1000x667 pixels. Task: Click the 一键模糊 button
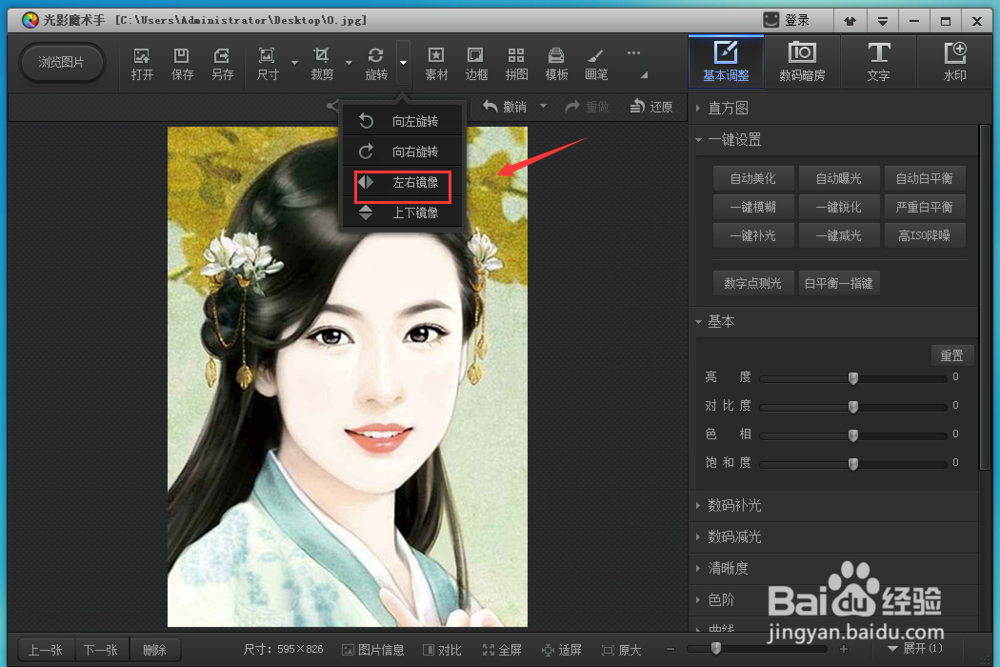pyautogui.click(x=753, y=207)
